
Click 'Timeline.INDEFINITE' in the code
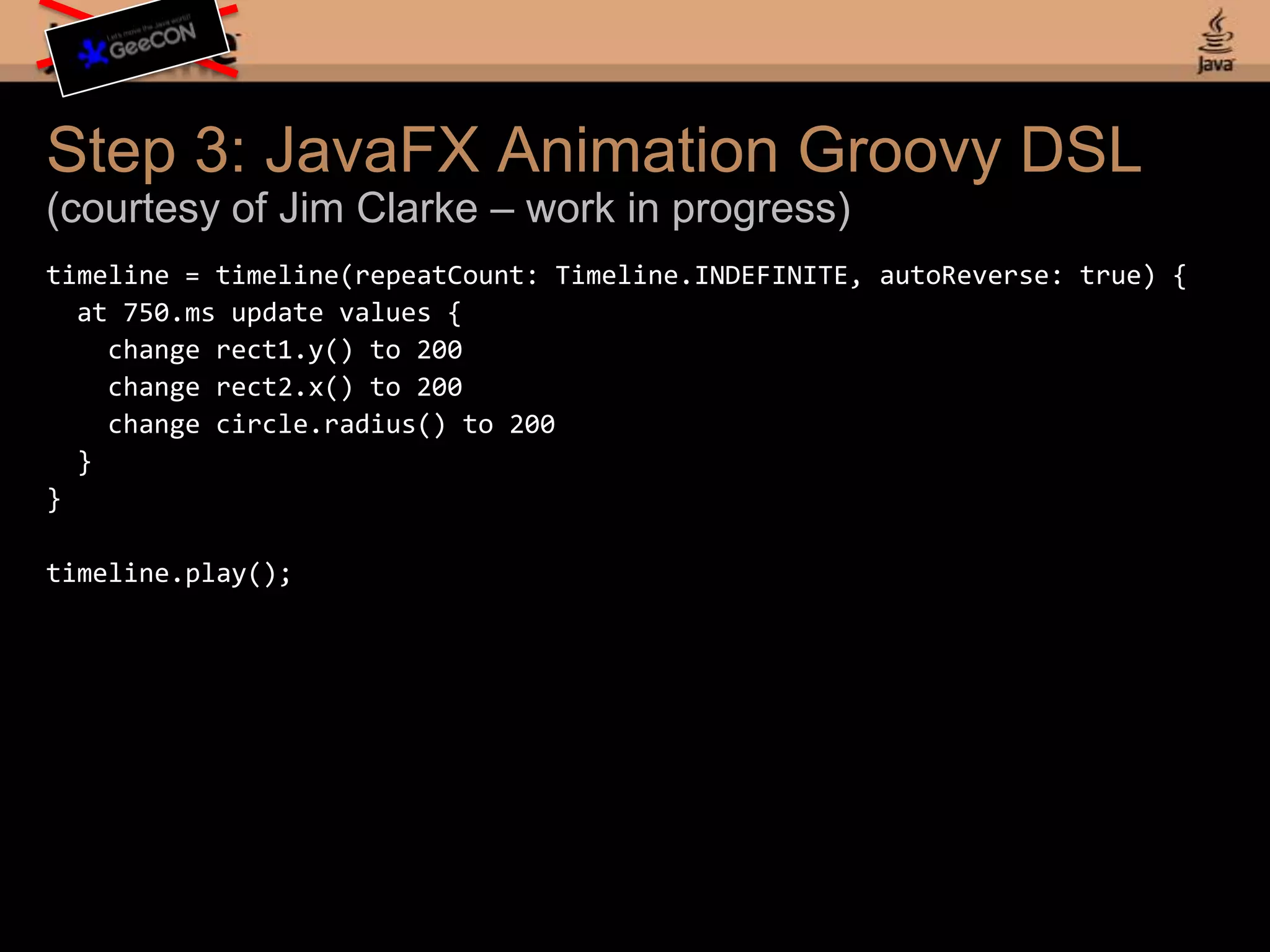coord(701,275)
